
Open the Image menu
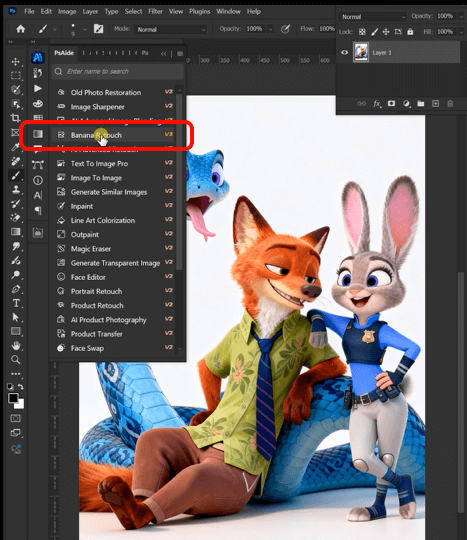tap(67, 11)
